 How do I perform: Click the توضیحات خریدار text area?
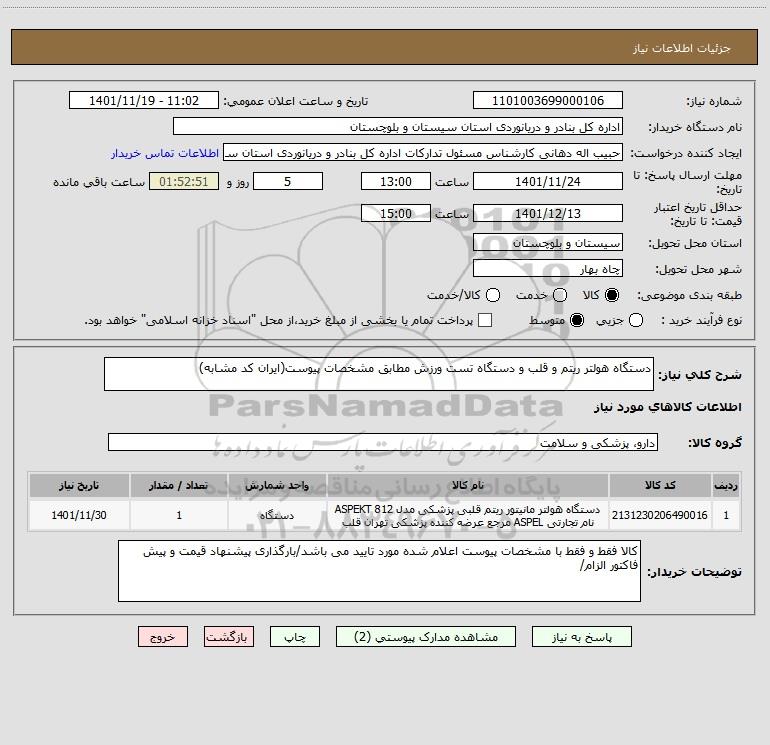coord(379,571)
